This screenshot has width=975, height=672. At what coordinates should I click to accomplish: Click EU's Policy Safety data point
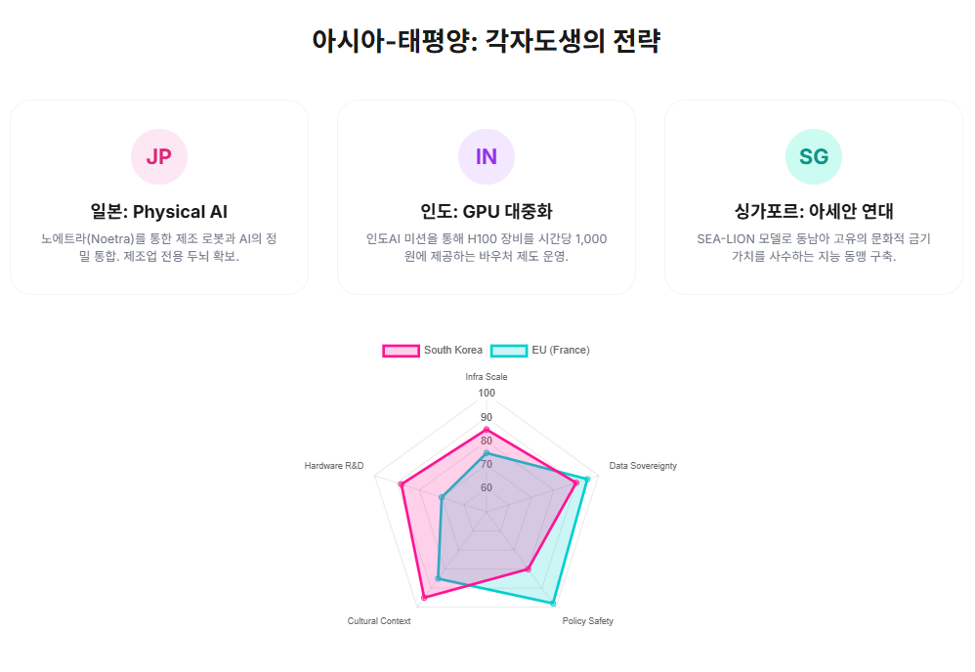coord(553,603)
